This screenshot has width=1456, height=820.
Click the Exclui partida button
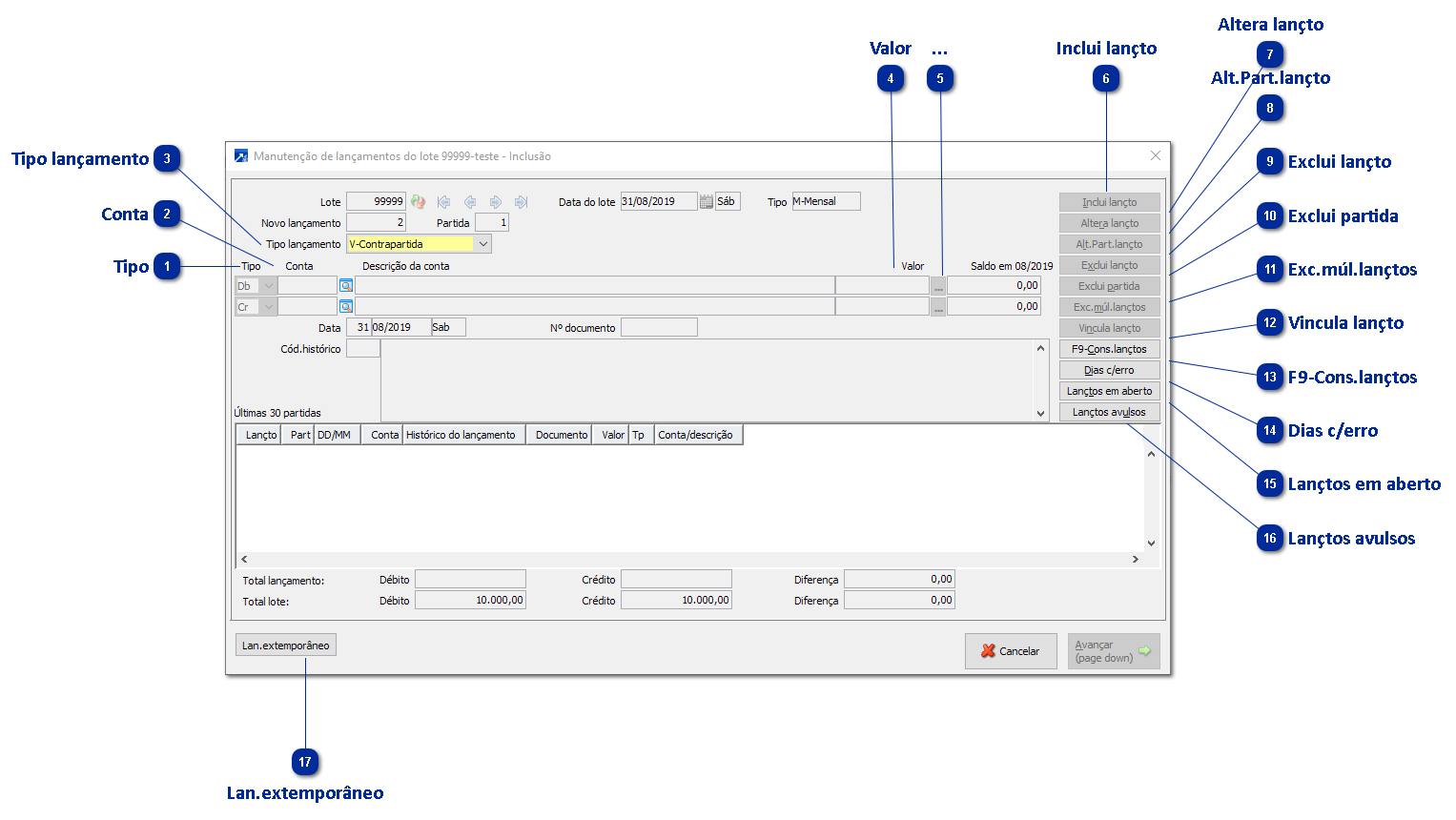(x=1110, y=286)
